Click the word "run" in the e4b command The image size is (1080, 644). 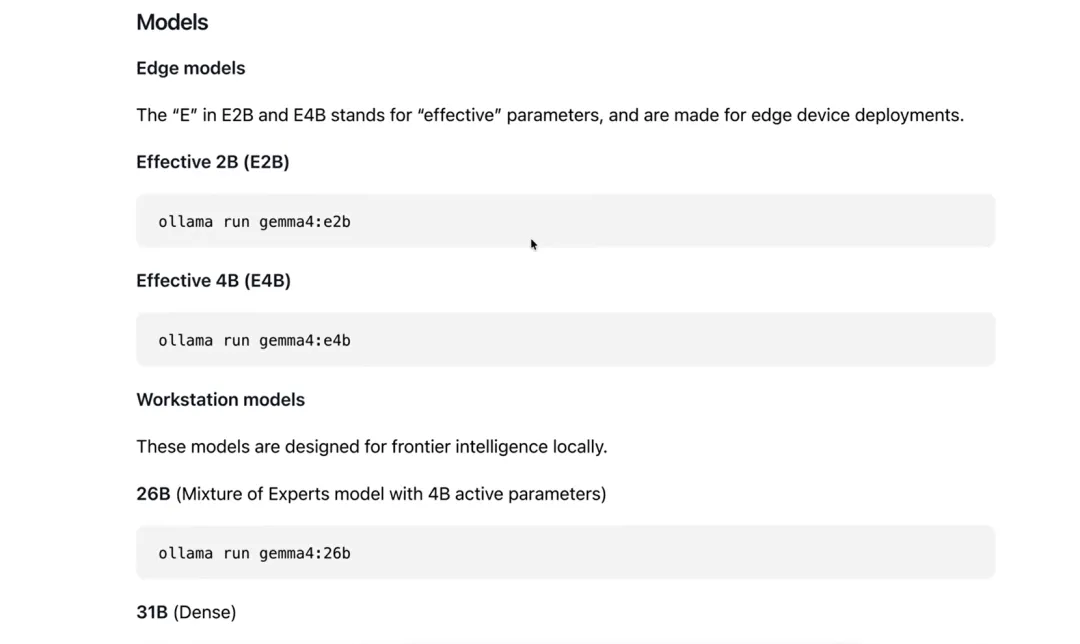[x=236, y=340]
